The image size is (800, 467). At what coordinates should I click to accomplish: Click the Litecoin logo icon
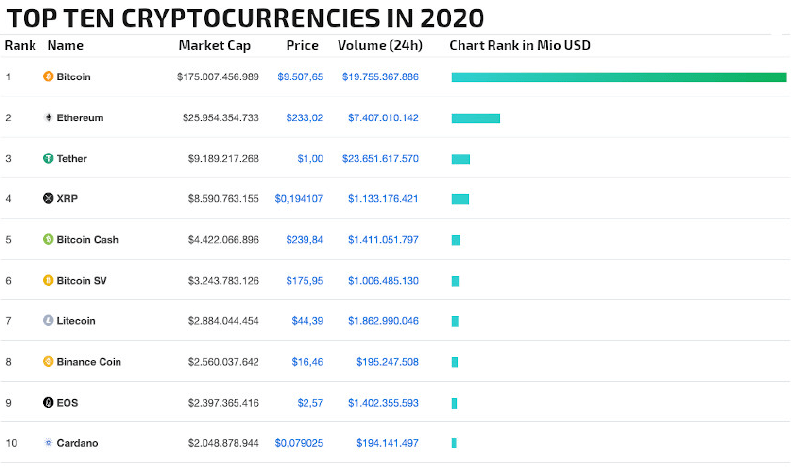48,321
